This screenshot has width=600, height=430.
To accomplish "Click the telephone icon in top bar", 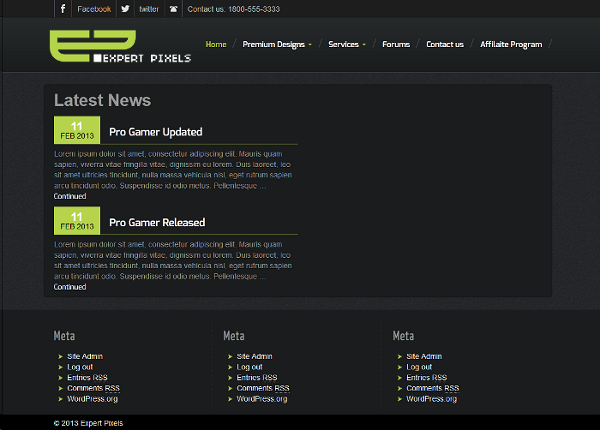I will tap(173, 9).
